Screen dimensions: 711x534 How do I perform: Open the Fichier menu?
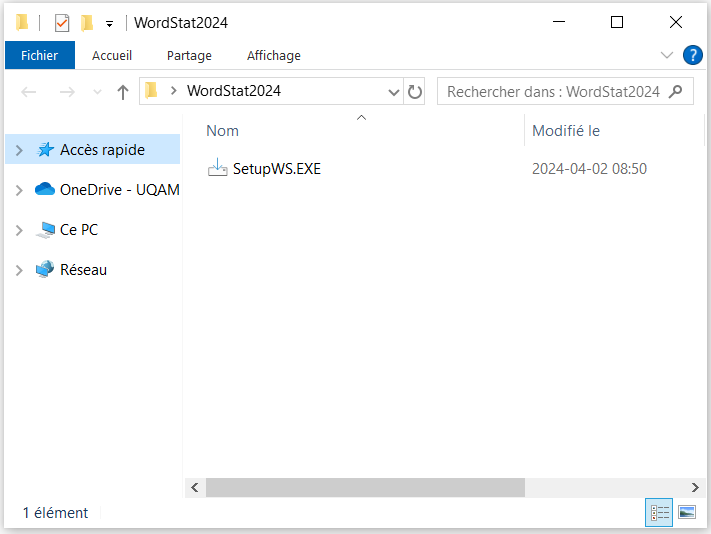(39, 56)
